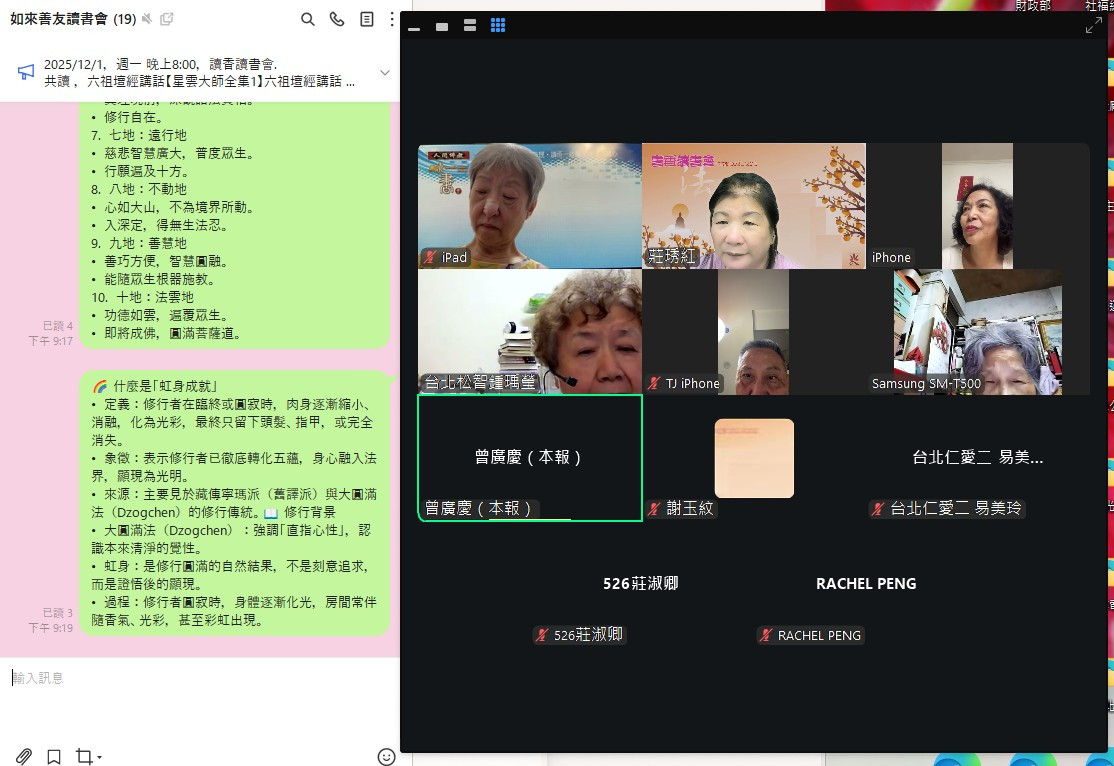Select the 曾廣慶（本報）participant tile
The image size is (1114, 766).
click(x=529, y=457)
